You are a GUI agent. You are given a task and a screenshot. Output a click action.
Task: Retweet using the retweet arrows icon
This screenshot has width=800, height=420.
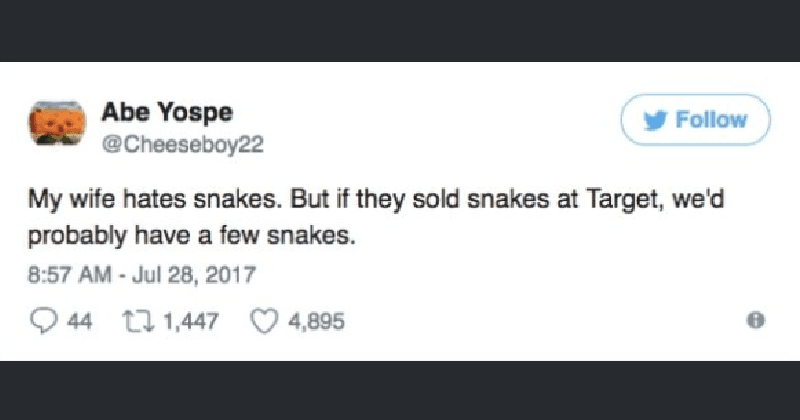[138, 322]
